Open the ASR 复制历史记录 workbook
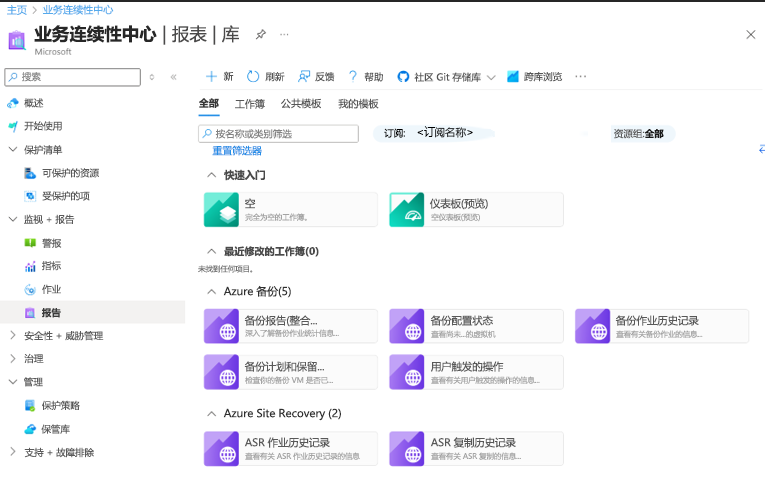The width and height of the screenshot is (765, 496). (x=476, y=449)
